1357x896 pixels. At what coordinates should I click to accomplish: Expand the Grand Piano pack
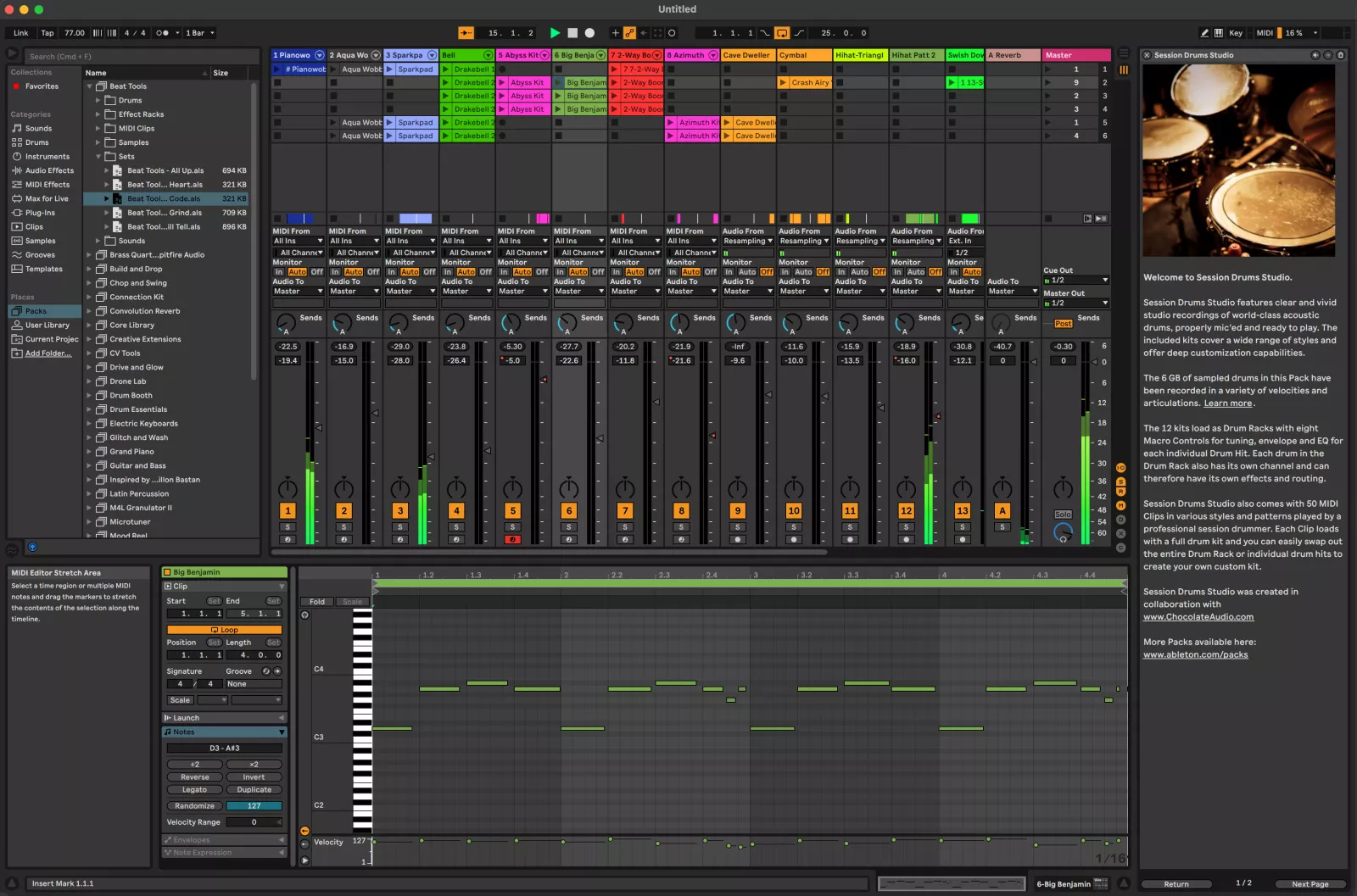click(x=89, y=452)
